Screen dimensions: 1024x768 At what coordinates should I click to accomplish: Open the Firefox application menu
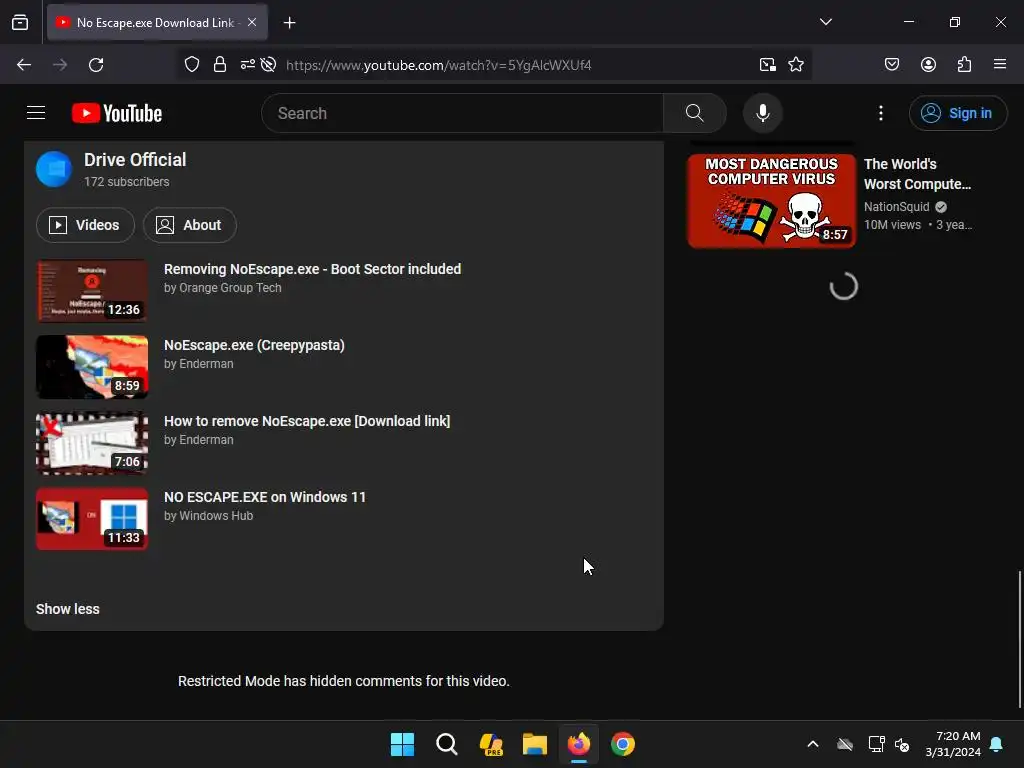(x=1000, y=64)
